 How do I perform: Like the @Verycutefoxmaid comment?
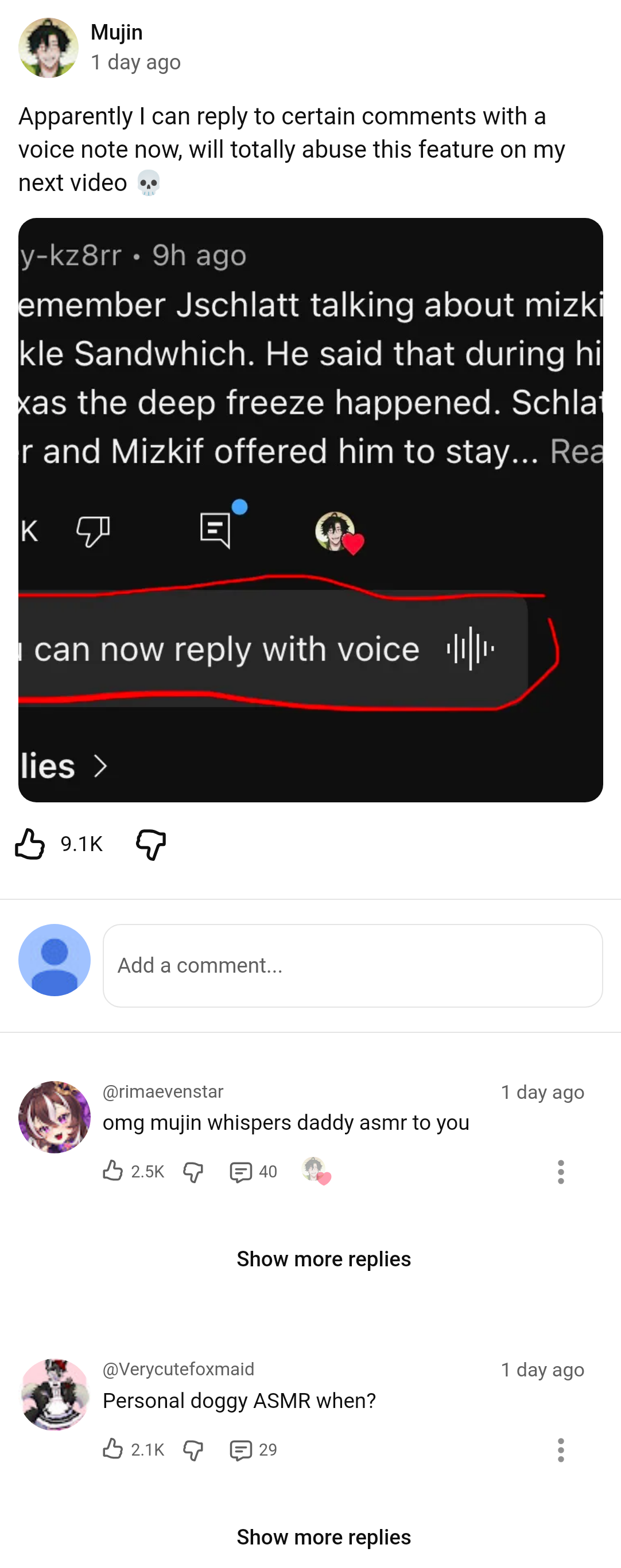(x=112, y=1449)
